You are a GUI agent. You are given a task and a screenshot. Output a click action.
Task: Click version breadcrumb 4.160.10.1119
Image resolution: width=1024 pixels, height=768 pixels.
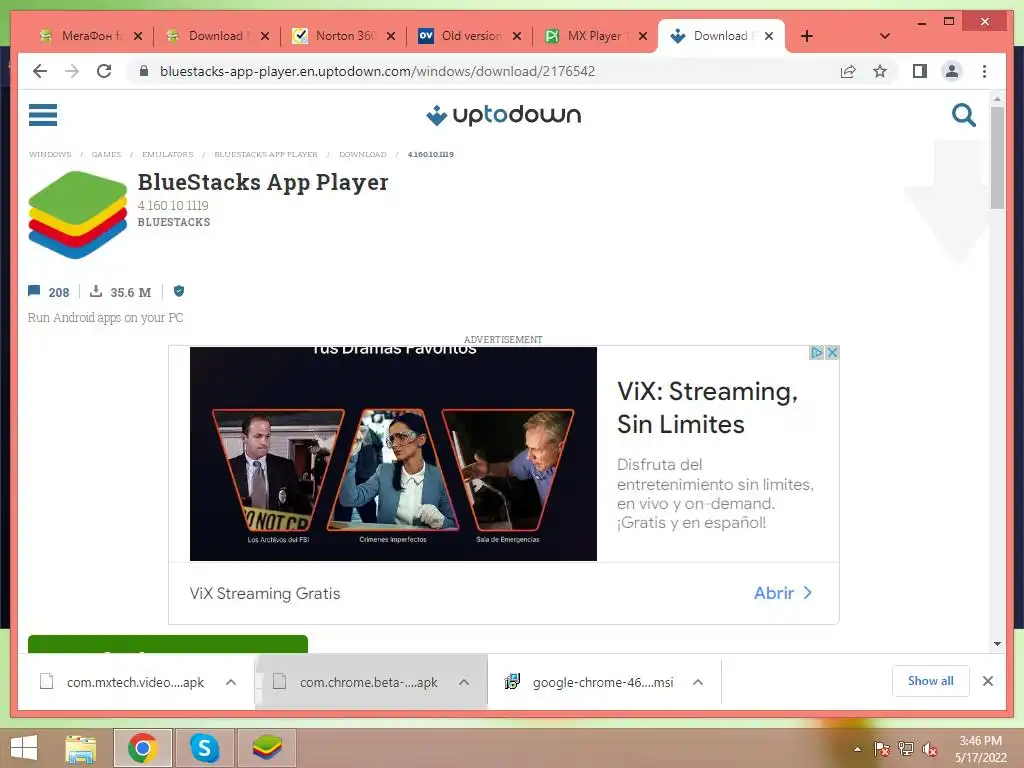pyautogui.click(x=430, y=155)
